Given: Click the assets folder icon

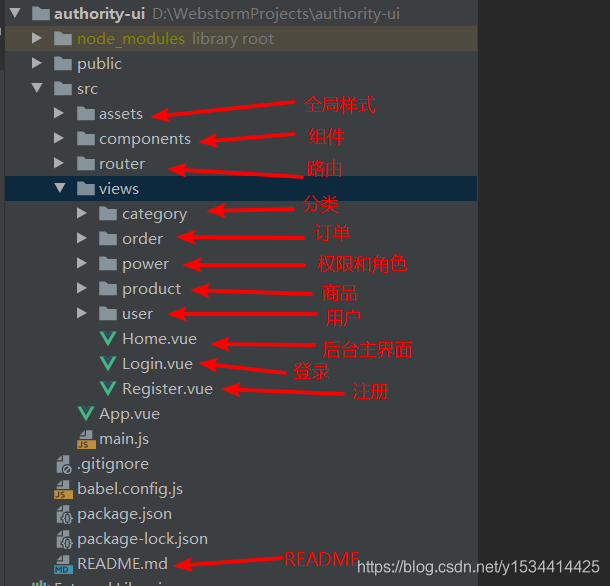Looking at the screenshot, I should pos(86,114).
